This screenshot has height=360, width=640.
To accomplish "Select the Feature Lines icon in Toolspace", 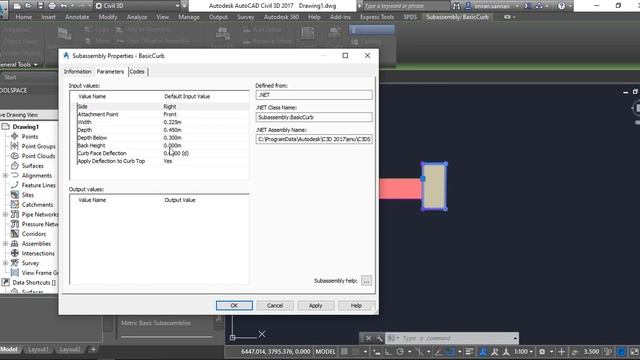I will (15, 185).
